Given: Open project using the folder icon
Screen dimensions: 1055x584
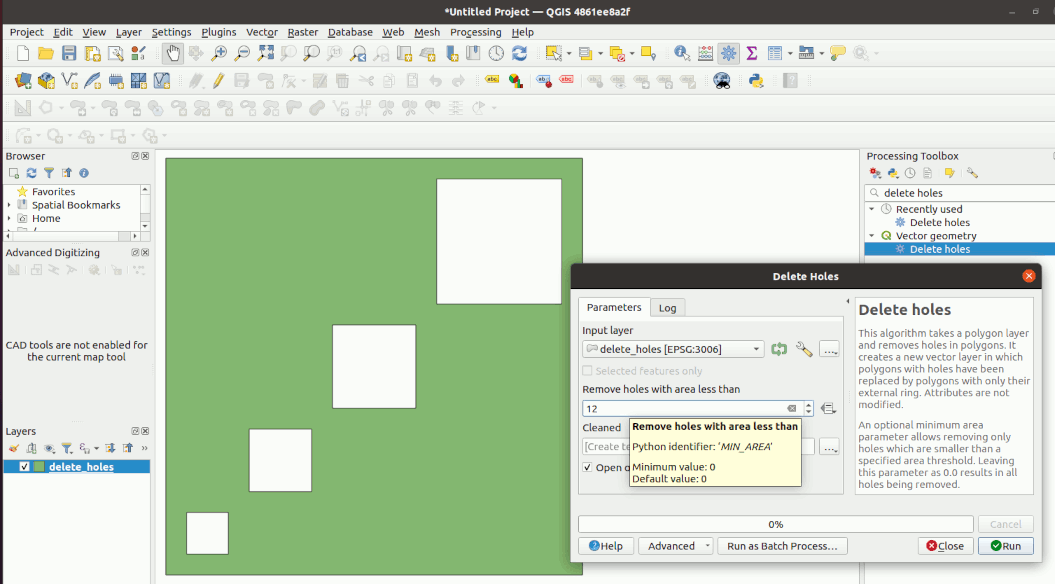Looking at the screenshot, I should coord(46,53).
